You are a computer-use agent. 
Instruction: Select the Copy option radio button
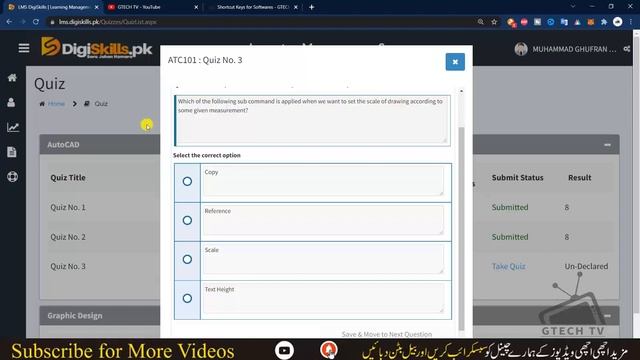tap(187, 181)
